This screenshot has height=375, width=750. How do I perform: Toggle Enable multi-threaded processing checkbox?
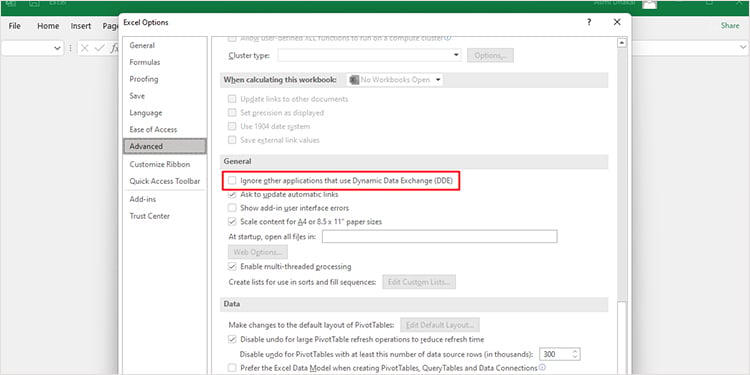click(x=232, y=266)
